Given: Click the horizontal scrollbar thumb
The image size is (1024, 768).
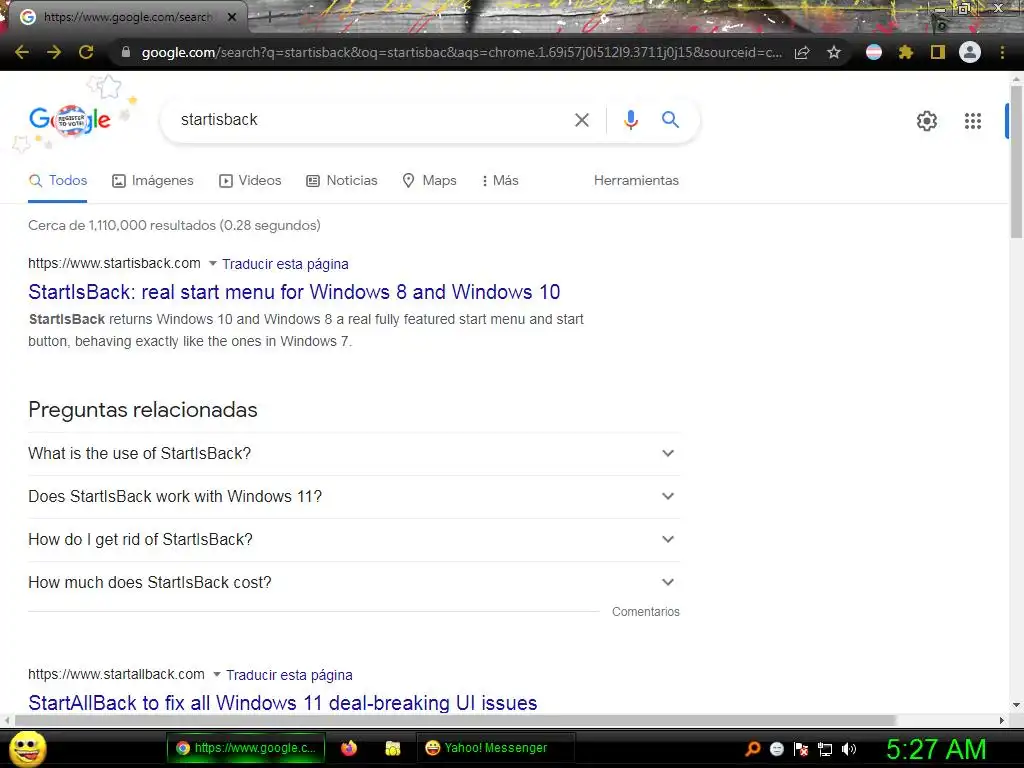Looking at the screenshot, I should pyautogui.click(x=456, y=720).
